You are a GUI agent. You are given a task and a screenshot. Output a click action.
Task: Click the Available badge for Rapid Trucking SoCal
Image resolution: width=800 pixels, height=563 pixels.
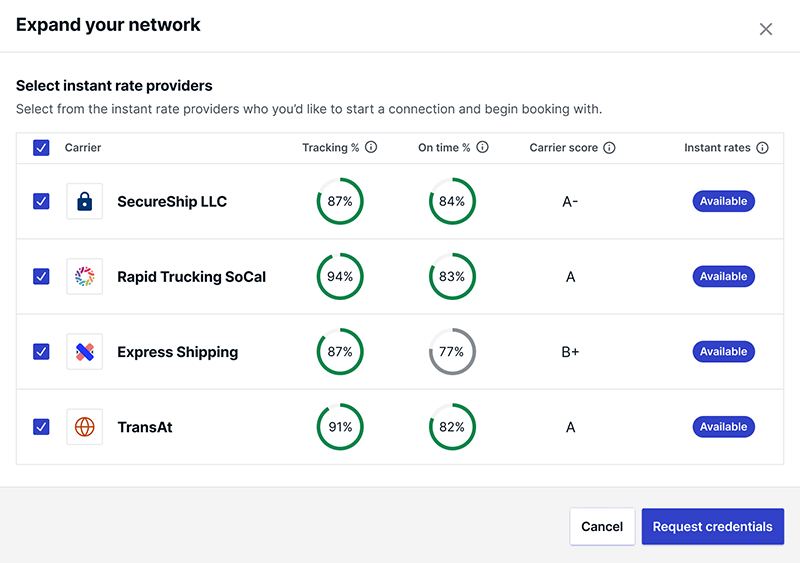[x=723, y=276]
